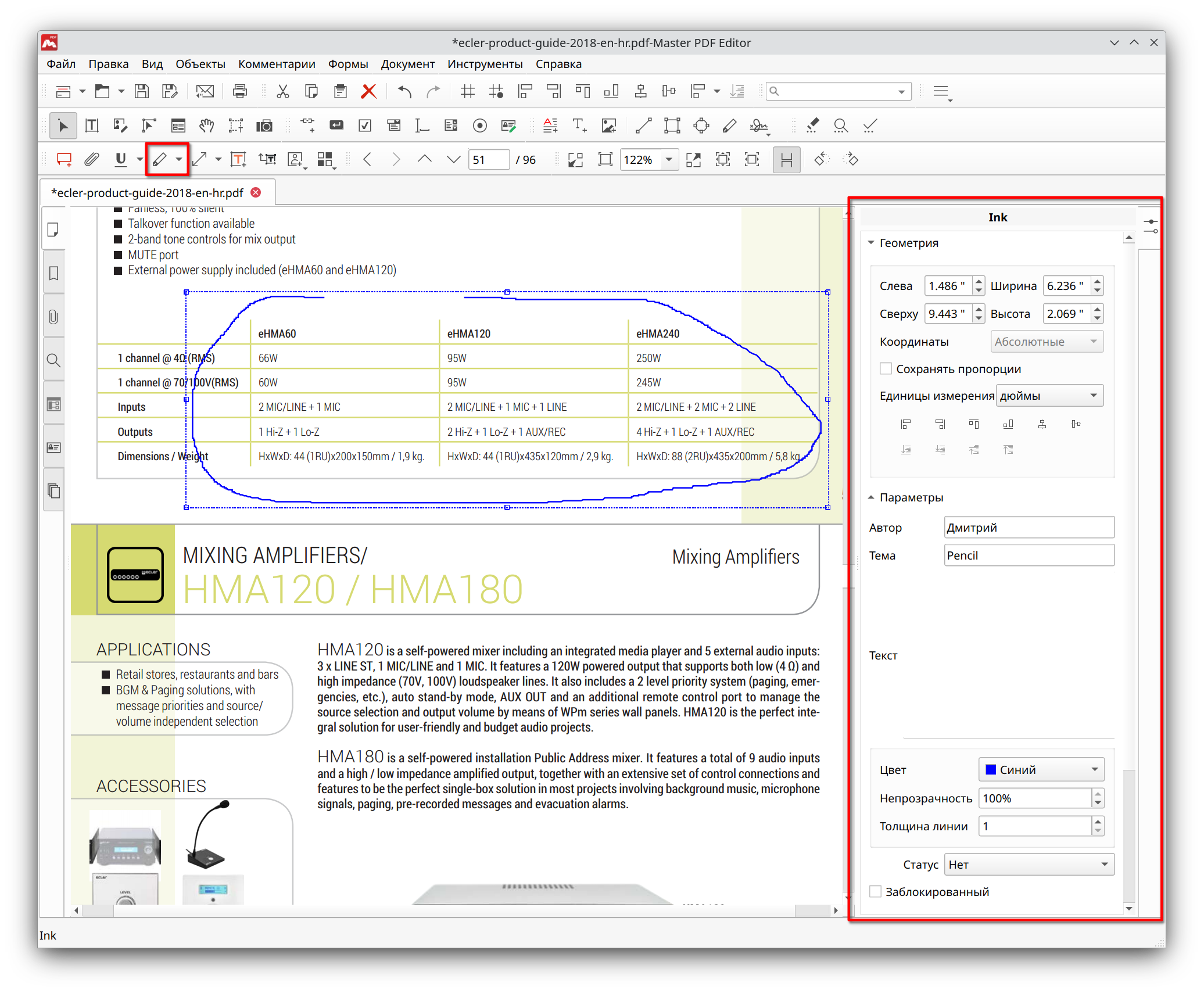Screen dimensions: 1204x993
Task: Open the search field dropdown arrow
Action: [x=901, y=91]
